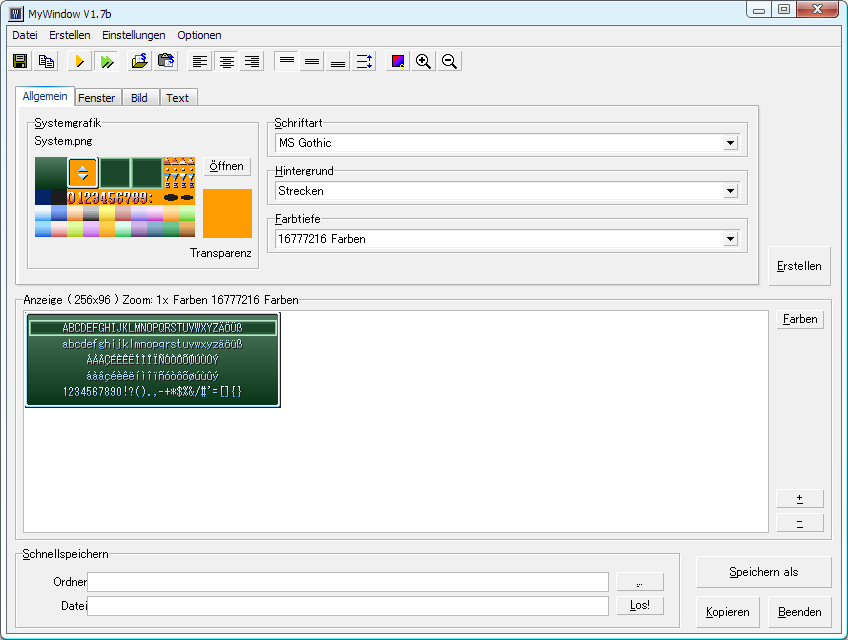Click the zoom out magnifier icon
The image size is (848, 640).
[450, 61]
